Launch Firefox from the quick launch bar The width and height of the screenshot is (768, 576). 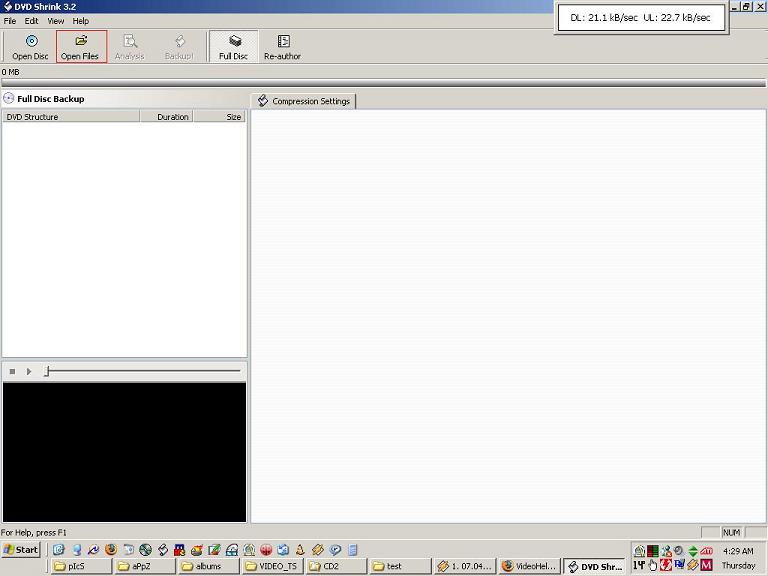click(111, 550)
